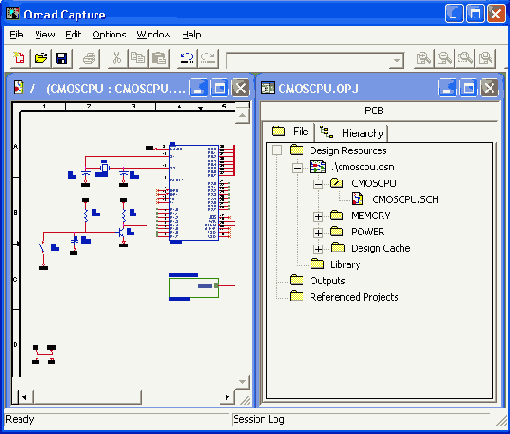Image resolution: width=510 pixels, height=434 pixels.
Task: Open the toolbar combo box dropdown arrow
Action: 396,61
